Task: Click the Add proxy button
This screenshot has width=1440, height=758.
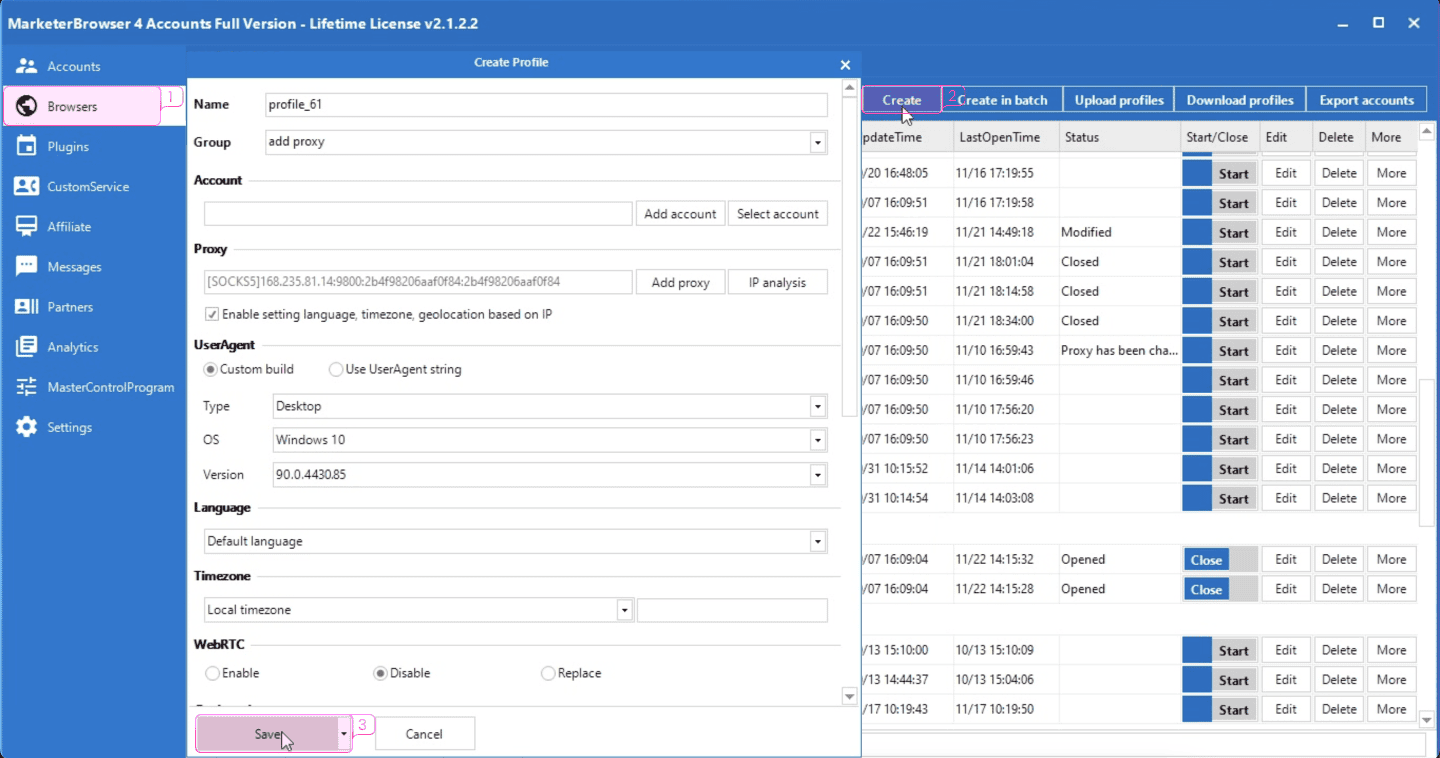Action: point(680,282)
